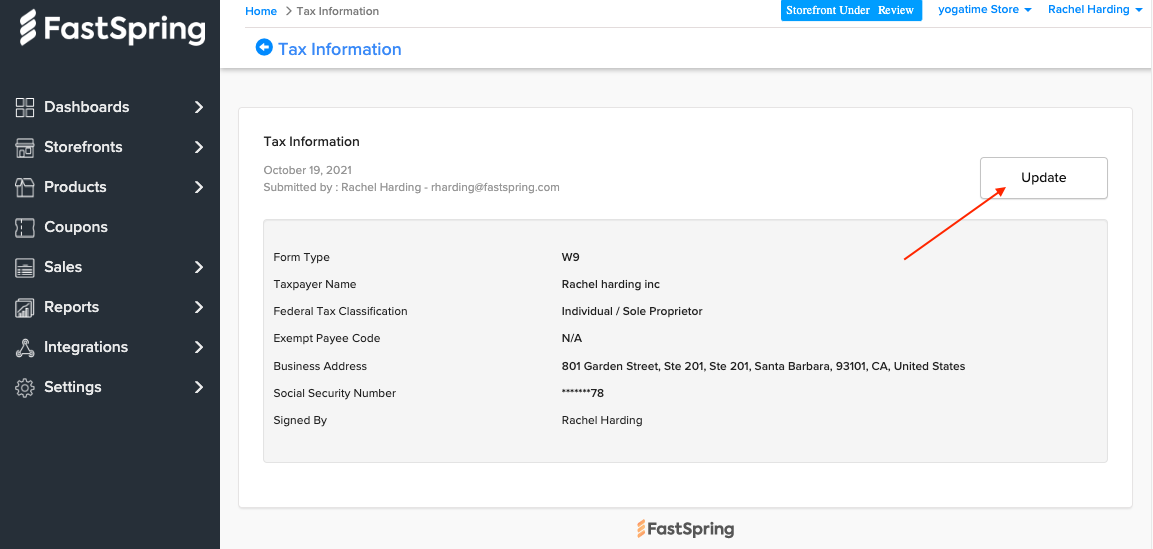The height and width of the screenshot is (549, 1153).
Task: Click Federal Tax Classification label
Action: [x=340, y=312]
